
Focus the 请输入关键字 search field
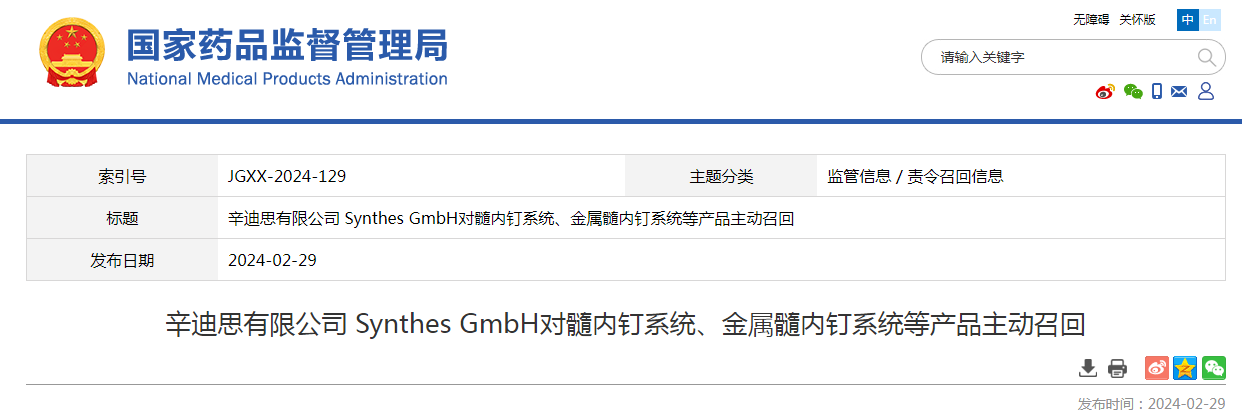click(1058, 57)
